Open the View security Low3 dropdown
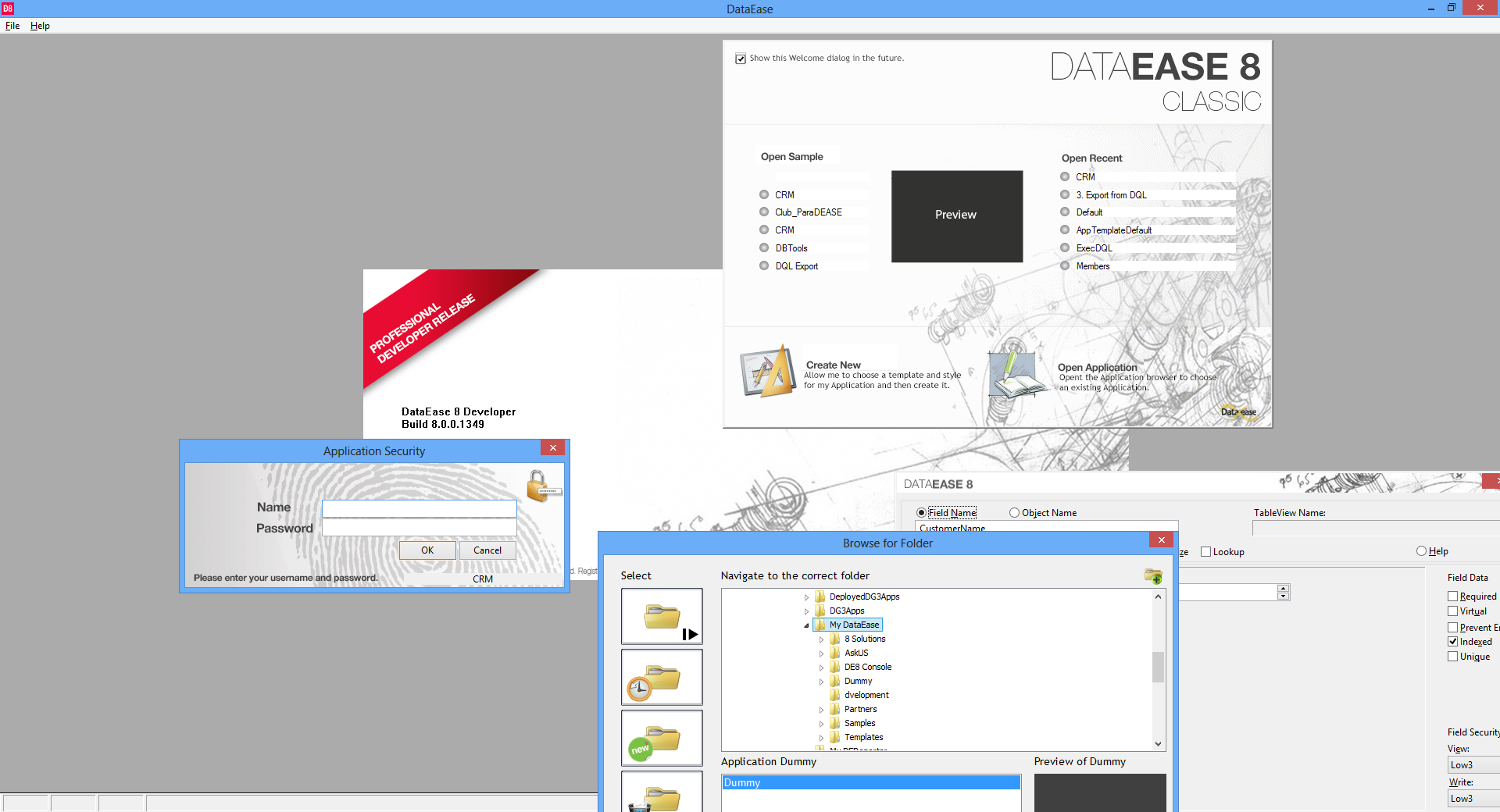The image size is (1500, 812). [1473, 765]
